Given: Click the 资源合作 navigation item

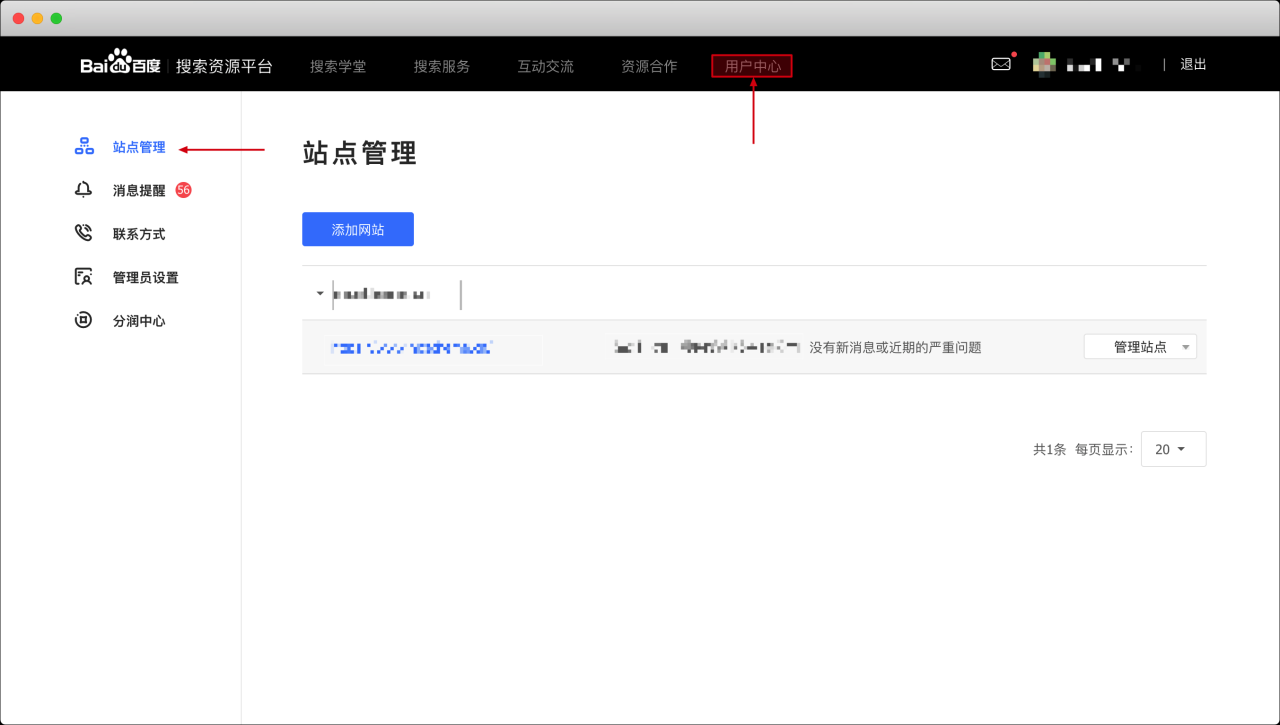Looking at the screenshot, I should pos(649,66).
